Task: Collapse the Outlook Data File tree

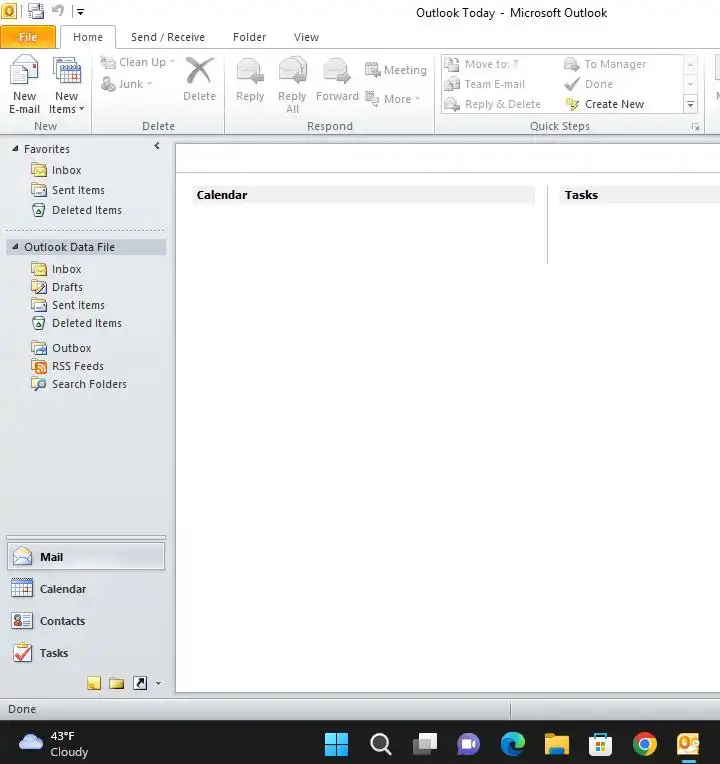Action: (x=15, y=247)
